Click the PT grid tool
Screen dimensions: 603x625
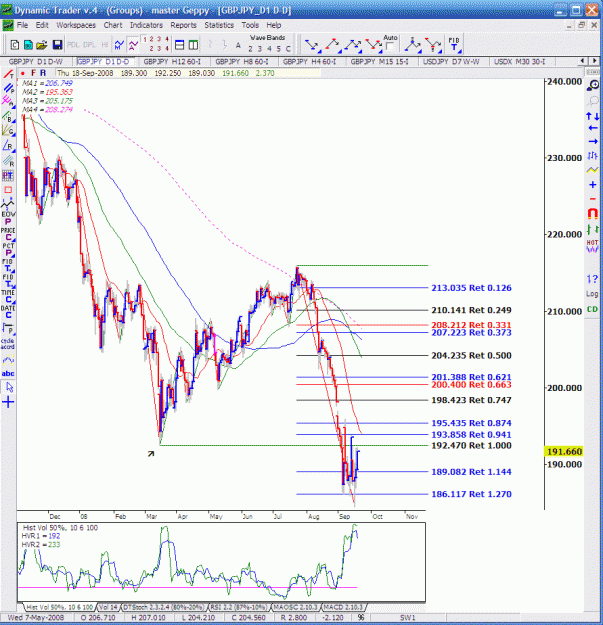tap(8, 175)
